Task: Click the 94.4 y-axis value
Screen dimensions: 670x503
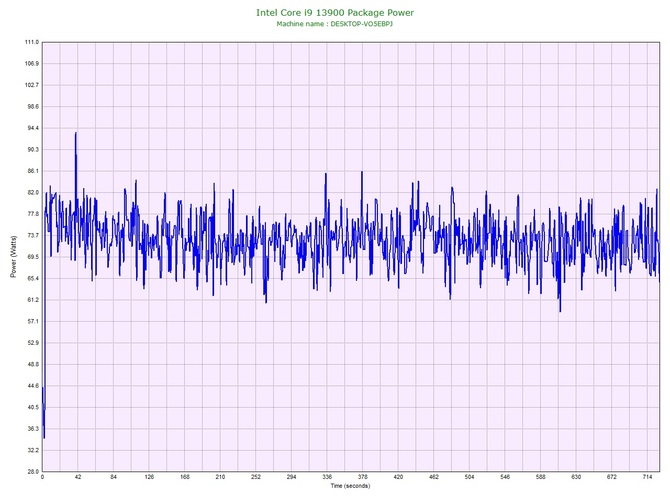Action: (33, 128)
